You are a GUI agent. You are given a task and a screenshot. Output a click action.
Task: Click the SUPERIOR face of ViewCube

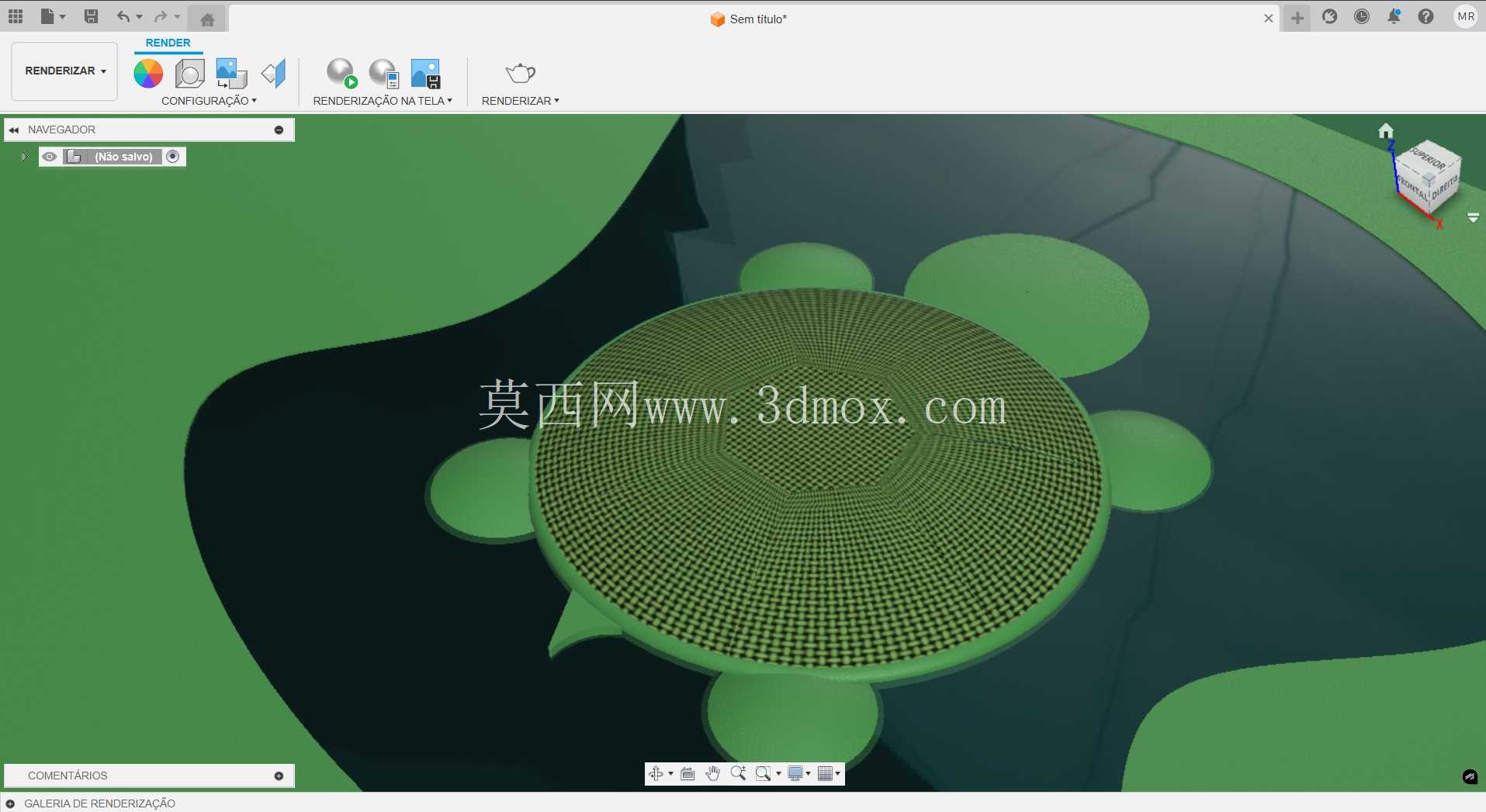tap(1428, 157)
